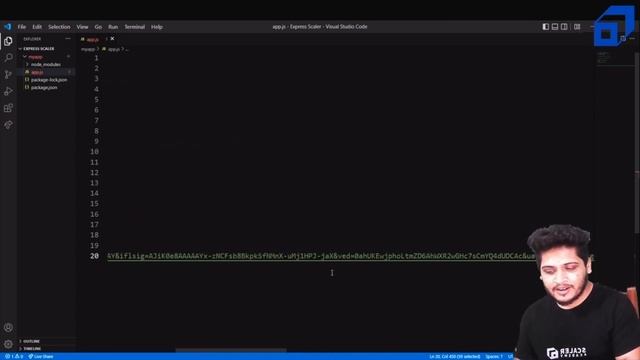640x360 pixels.
Task: Click the editor horizontal scrollbar thumb
Action: (x=231, y=350)
